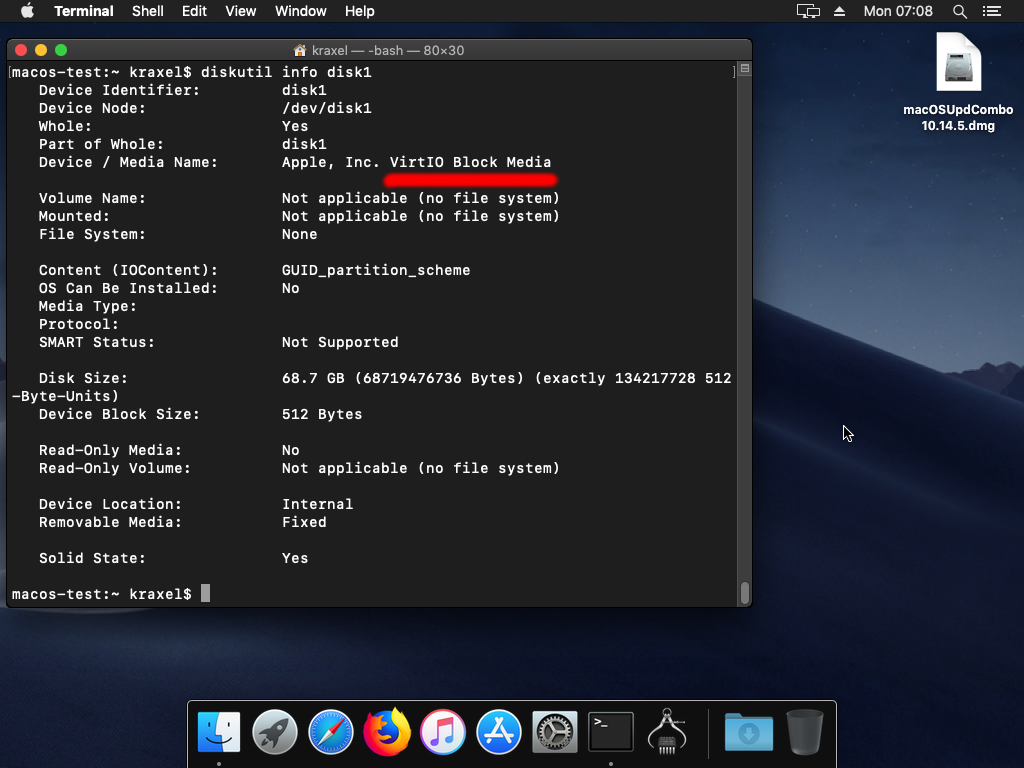Click the menu bar clock Mon 07:08
1024x768 pixels.
pos(898,11)
